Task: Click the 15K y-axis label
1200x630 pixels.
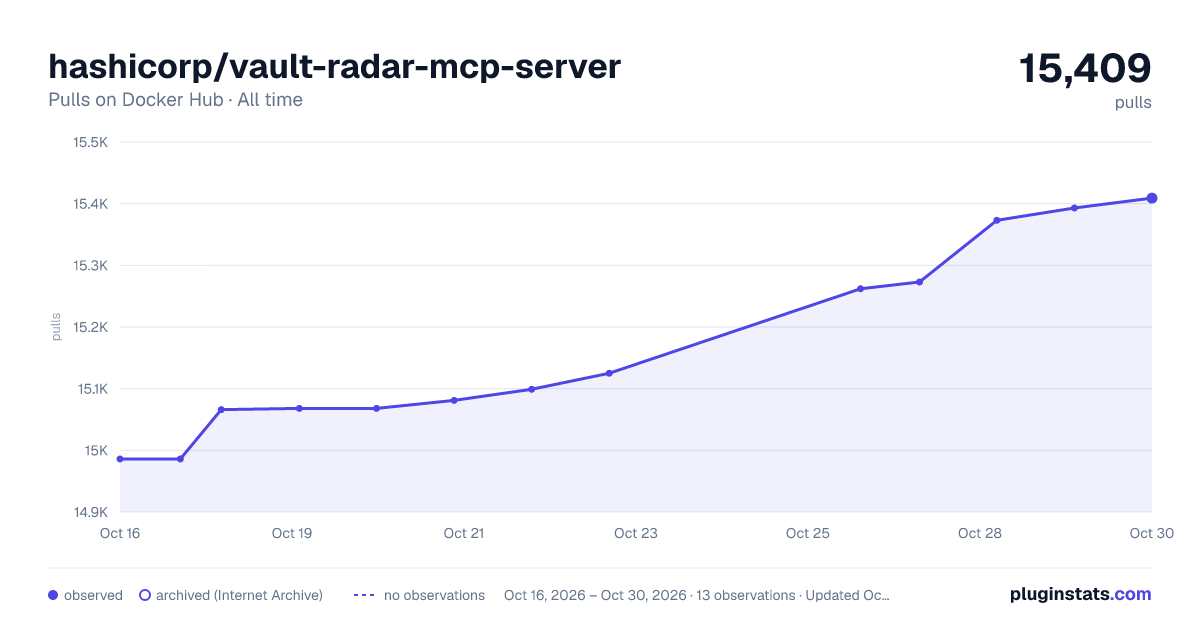Action: click(x=95, y=451)
